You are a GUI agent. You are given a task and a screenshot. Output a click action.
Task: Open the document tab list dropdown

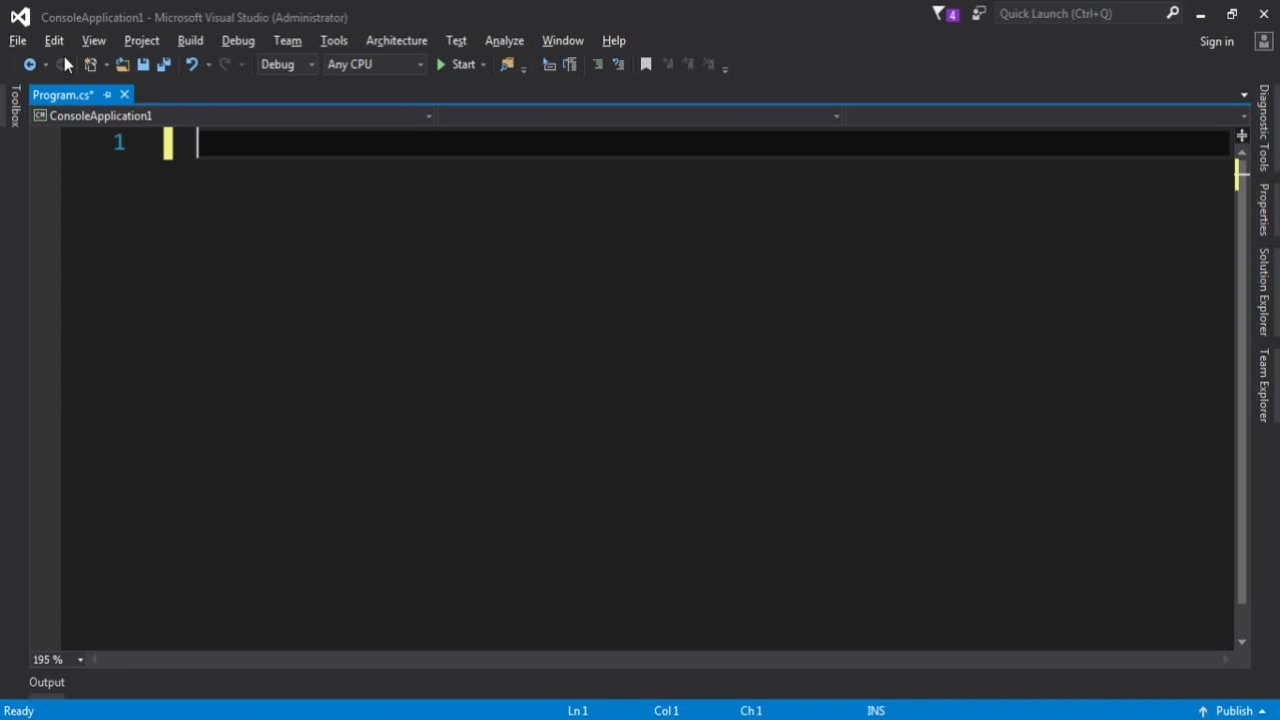1244,95
